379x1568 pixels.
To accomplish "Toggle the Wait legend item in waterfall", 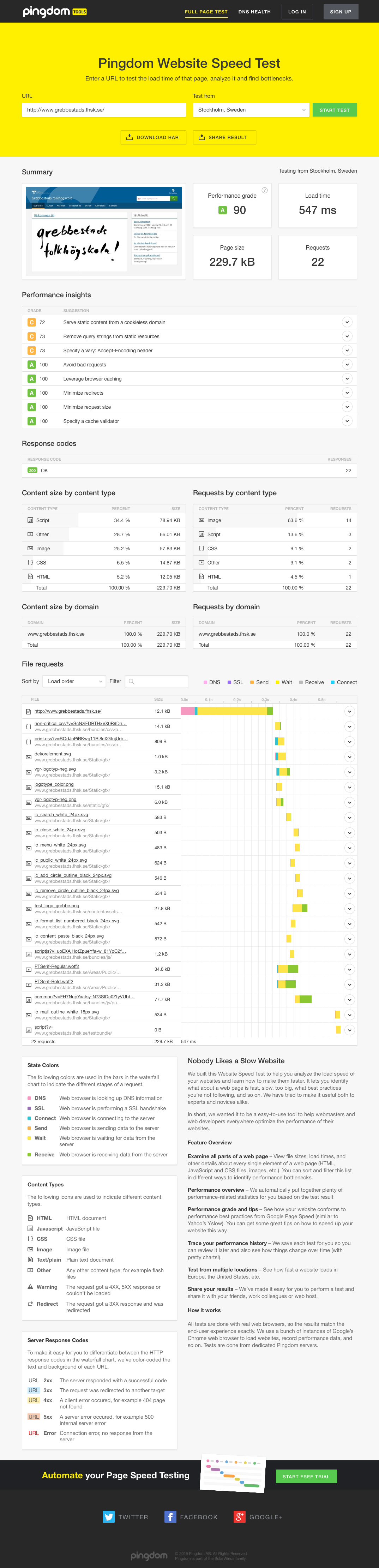I will tap(283, 682).
